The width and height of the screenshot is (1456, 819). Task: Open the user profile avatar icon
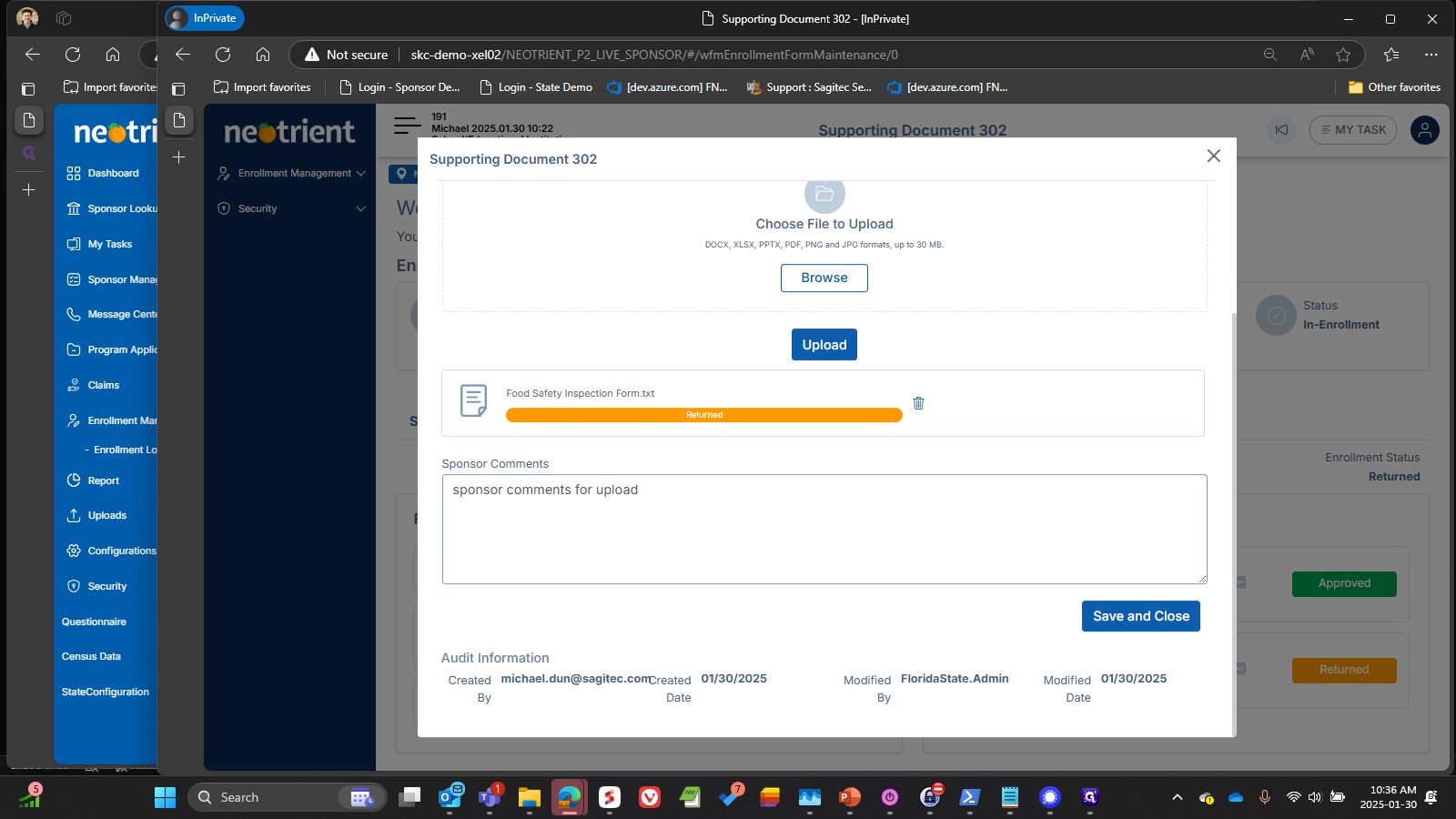[1424, 130]
